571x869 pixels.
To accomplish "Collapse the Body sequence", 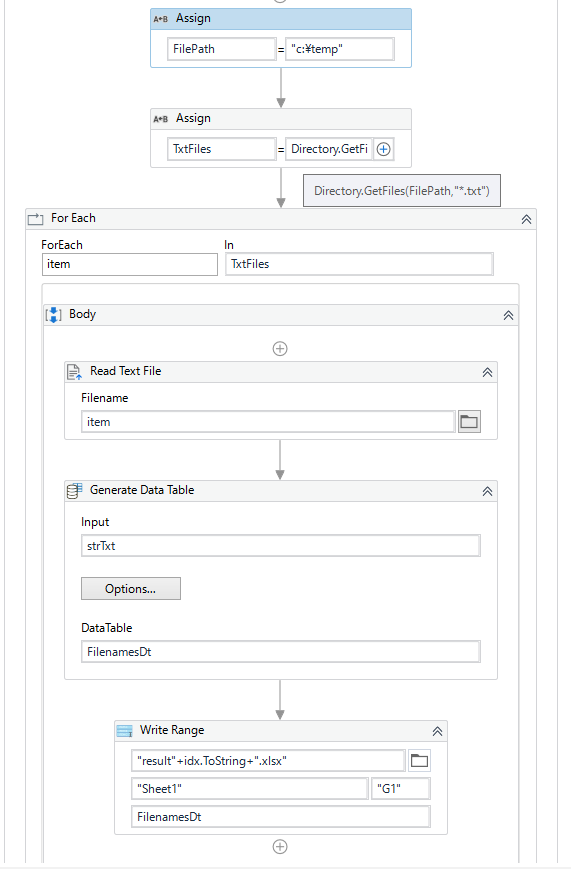I will [x=508, y=315].
